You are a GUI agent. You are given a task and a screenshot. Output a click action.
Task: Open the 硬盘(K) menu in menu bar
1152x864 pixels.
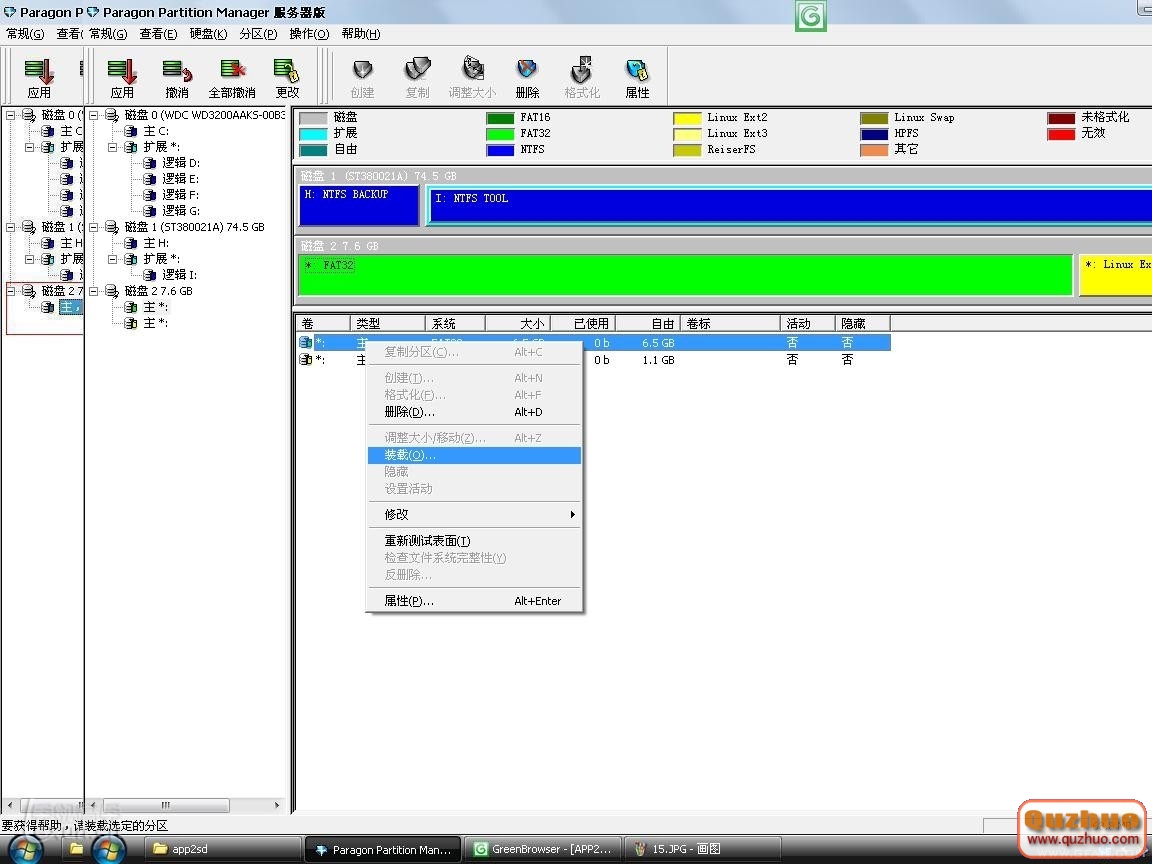[x=208, y=34]
